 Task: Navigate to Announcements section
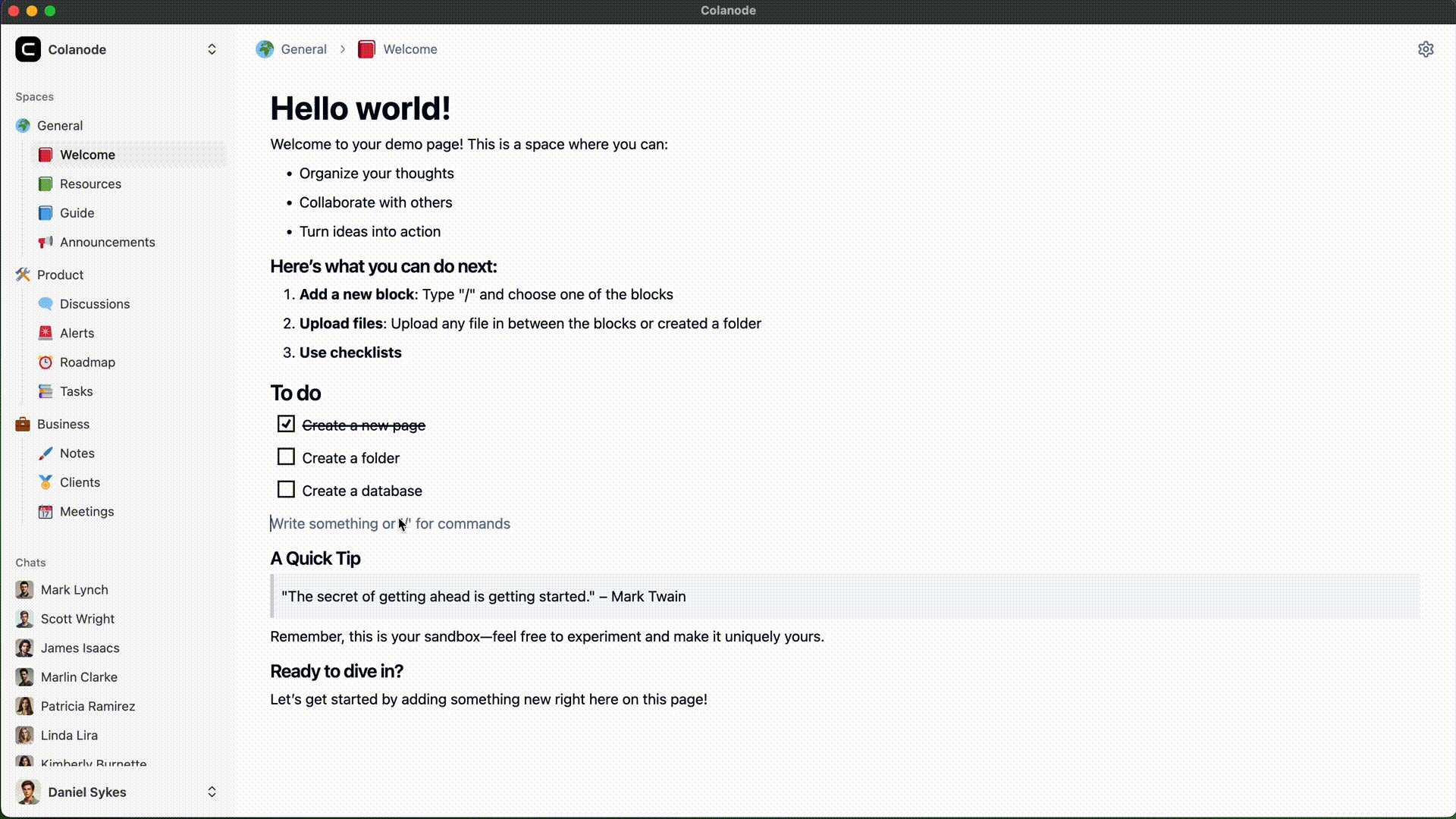click(x=108, y=242)
